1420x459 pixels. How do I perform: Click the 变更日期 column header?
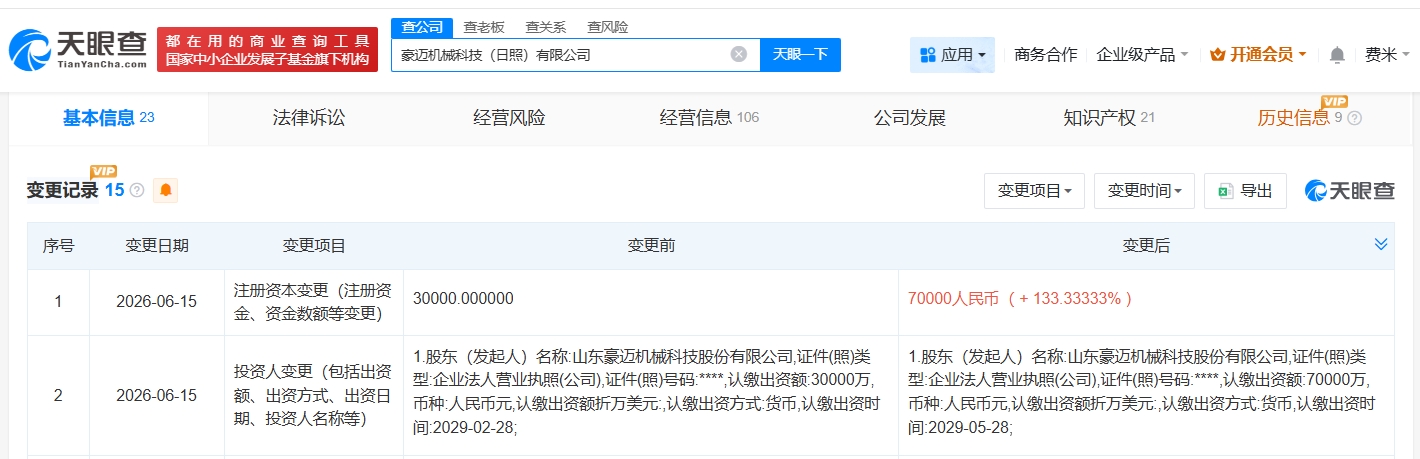click(x=157, y=245)
